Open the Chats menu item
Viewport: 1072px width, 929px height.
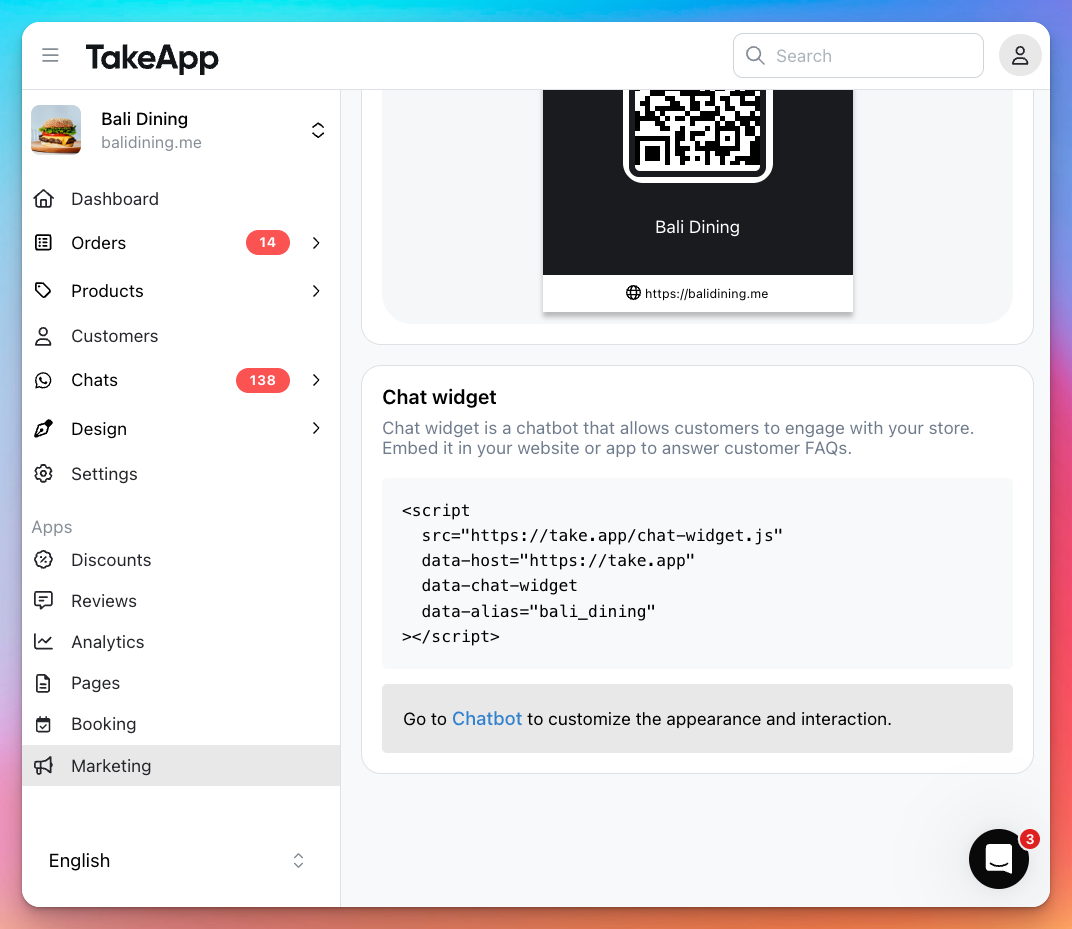[x=181, y=380]
